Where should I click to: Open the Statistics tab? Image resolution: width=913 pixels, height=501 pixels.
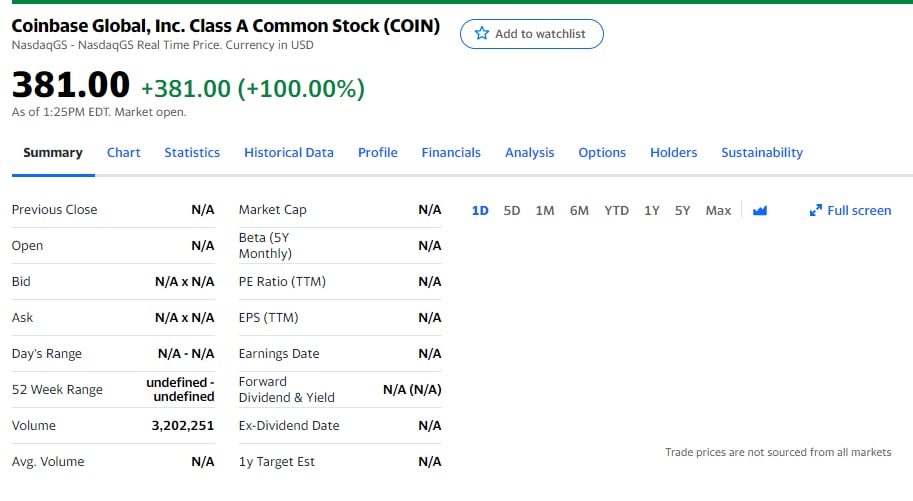click(192, 153)
